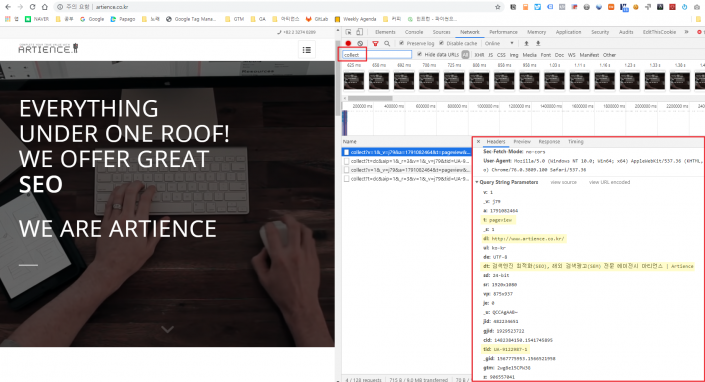The width and height of the screenshot is (705, 382).
Task: Toggle the Preserve log checkbox
Action: 402,43
